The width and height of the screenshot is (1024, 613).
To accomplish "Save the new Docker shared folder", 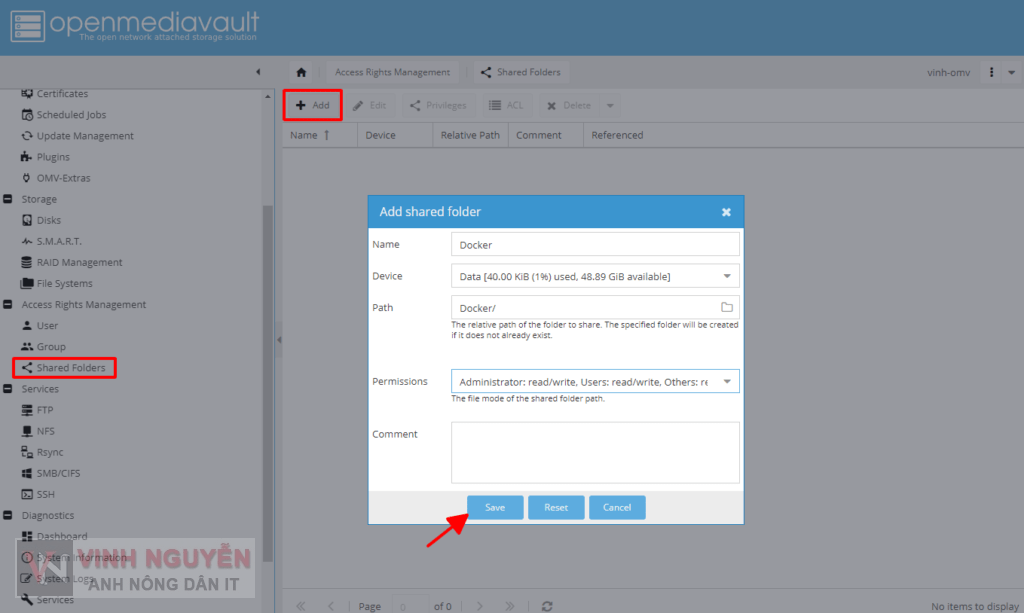I will click(495, 507).
